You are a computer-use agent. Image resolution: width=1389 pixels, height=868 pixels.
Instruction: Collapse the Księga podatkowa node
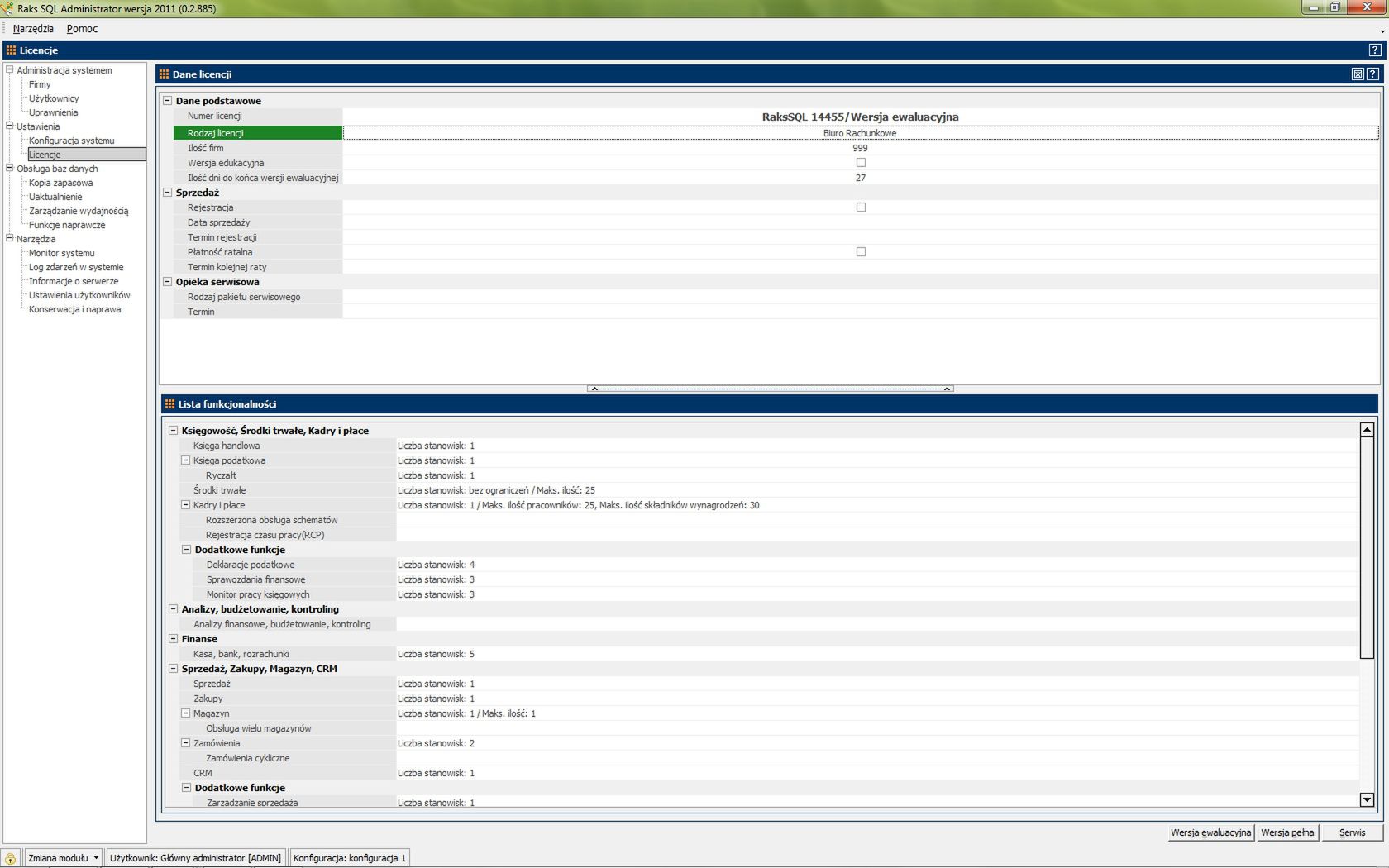pyautogui.click(x=185, y=460)
